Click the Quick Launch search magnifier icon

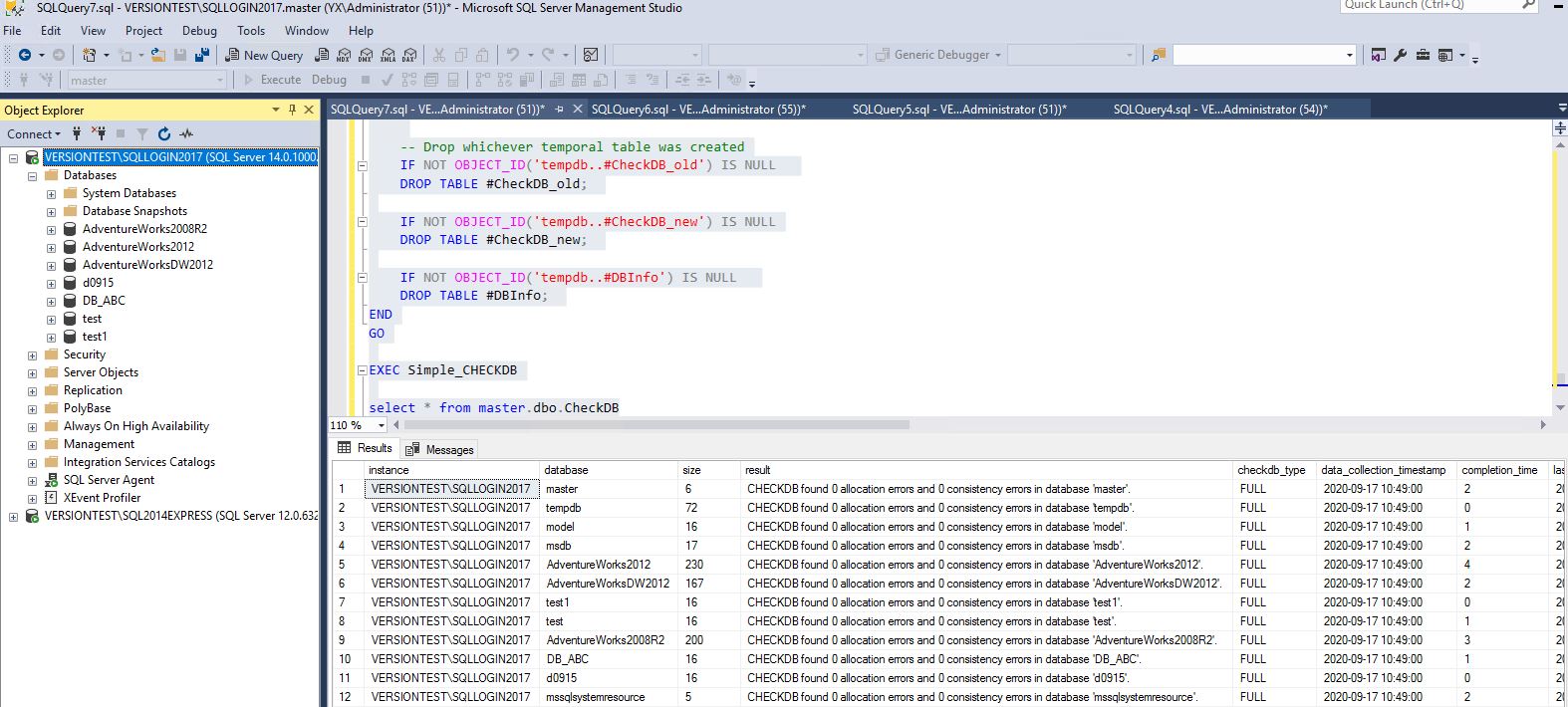click(x=1528, y=5)
